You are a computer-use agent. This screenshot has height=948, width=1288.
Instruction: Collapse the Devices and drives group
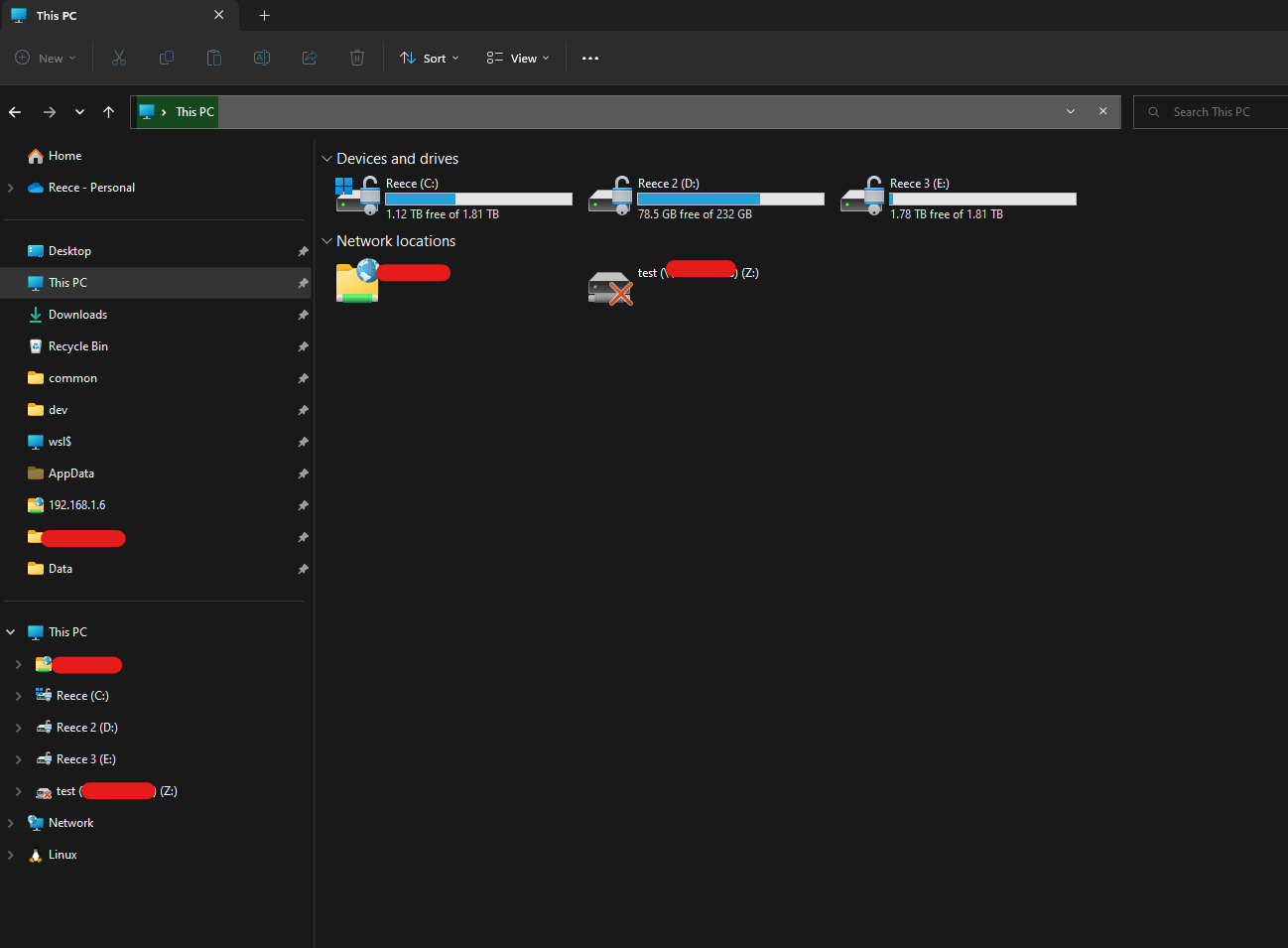(x=326, y=159)
